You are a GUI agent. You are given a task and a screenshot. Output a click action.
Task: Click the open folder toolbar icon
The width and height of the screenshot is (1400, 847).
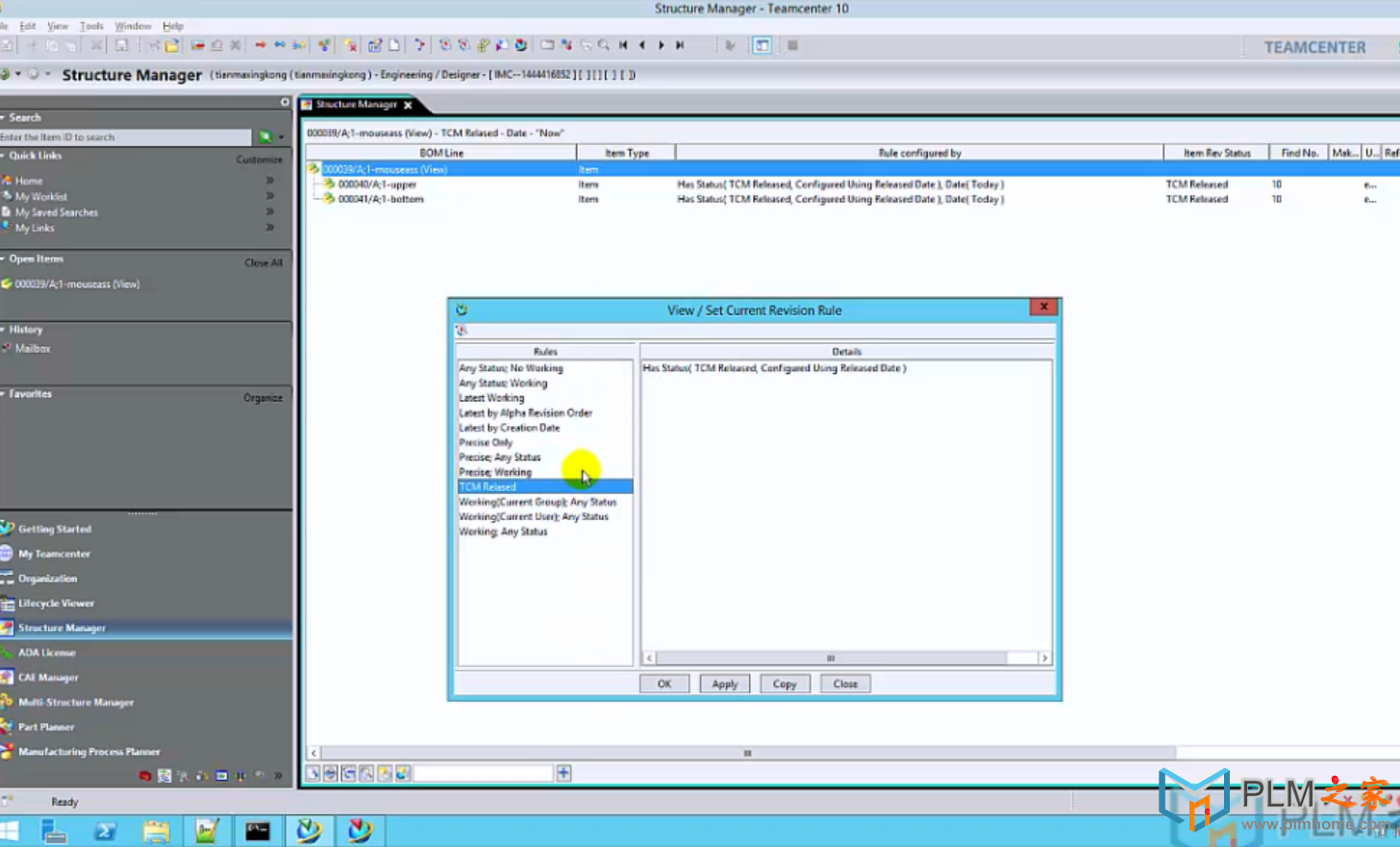point(172,45)
